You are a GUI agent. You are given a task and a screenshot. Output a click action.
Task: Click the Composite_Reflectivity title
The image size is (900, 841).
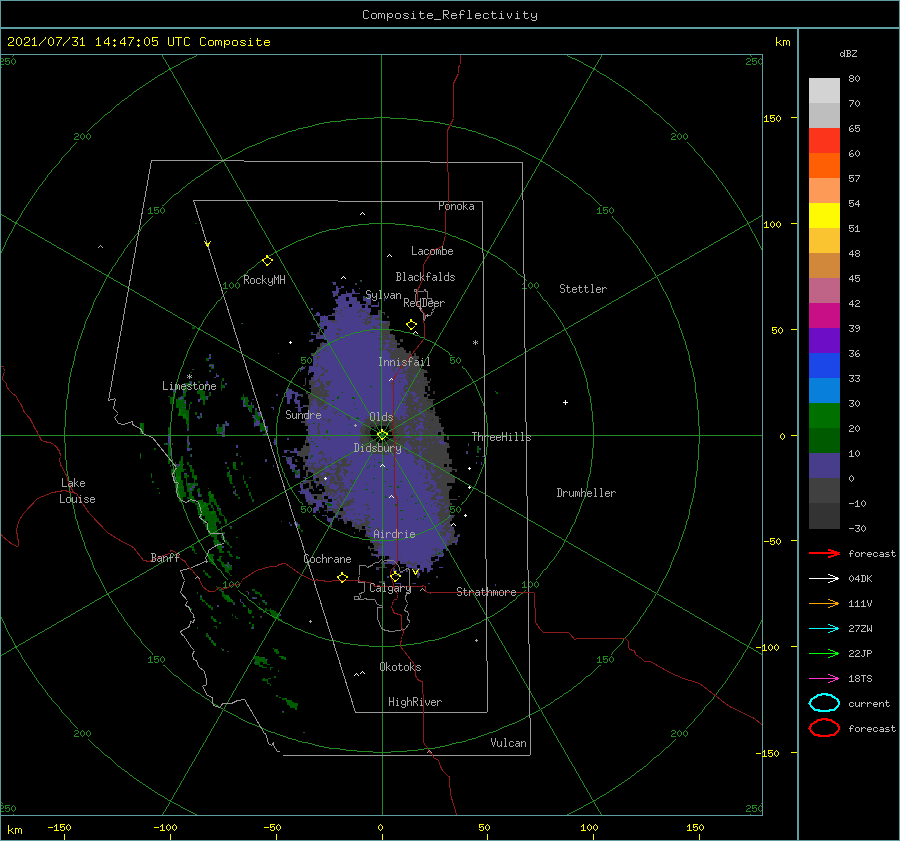(x=450, y=15)
